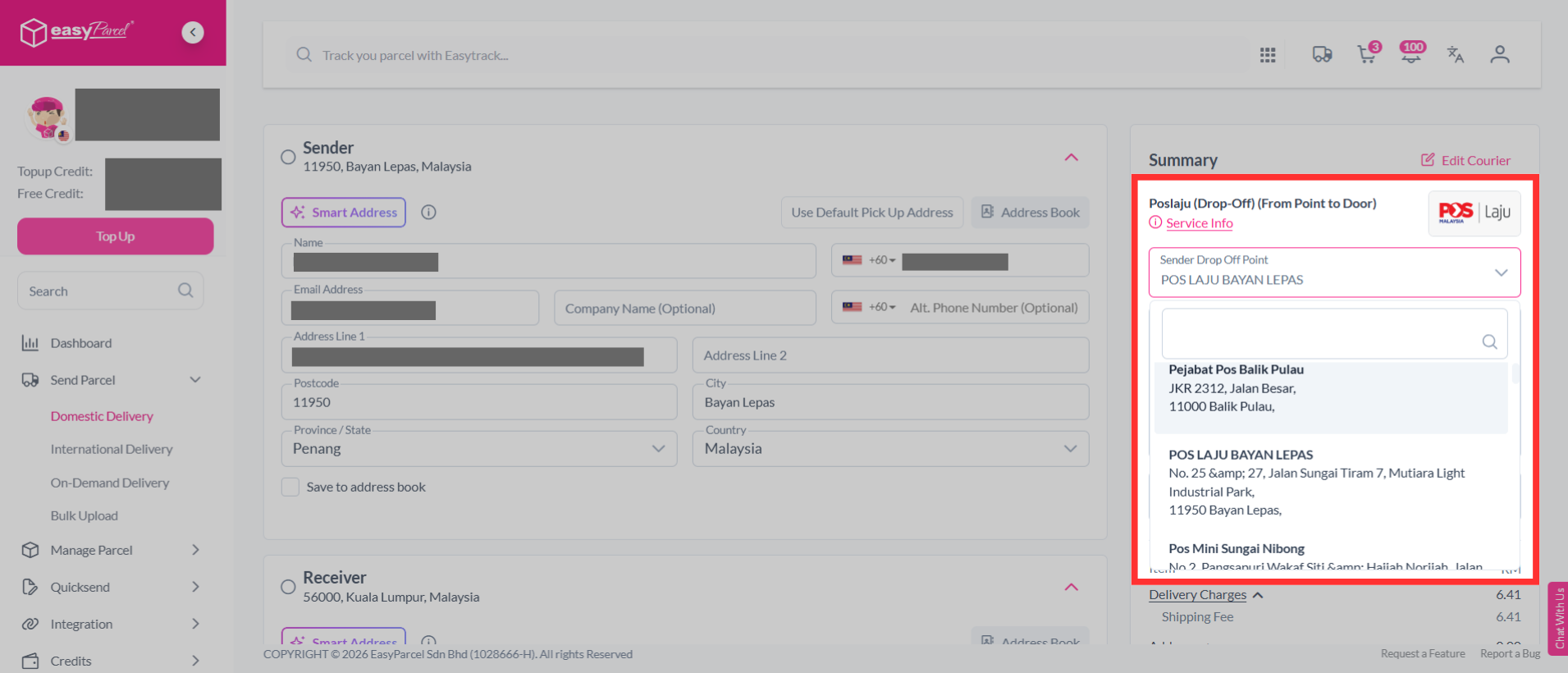Select Pos Mini Sungai Nibong option
Screen dimensions: 1568x673
pos(1331,556)
